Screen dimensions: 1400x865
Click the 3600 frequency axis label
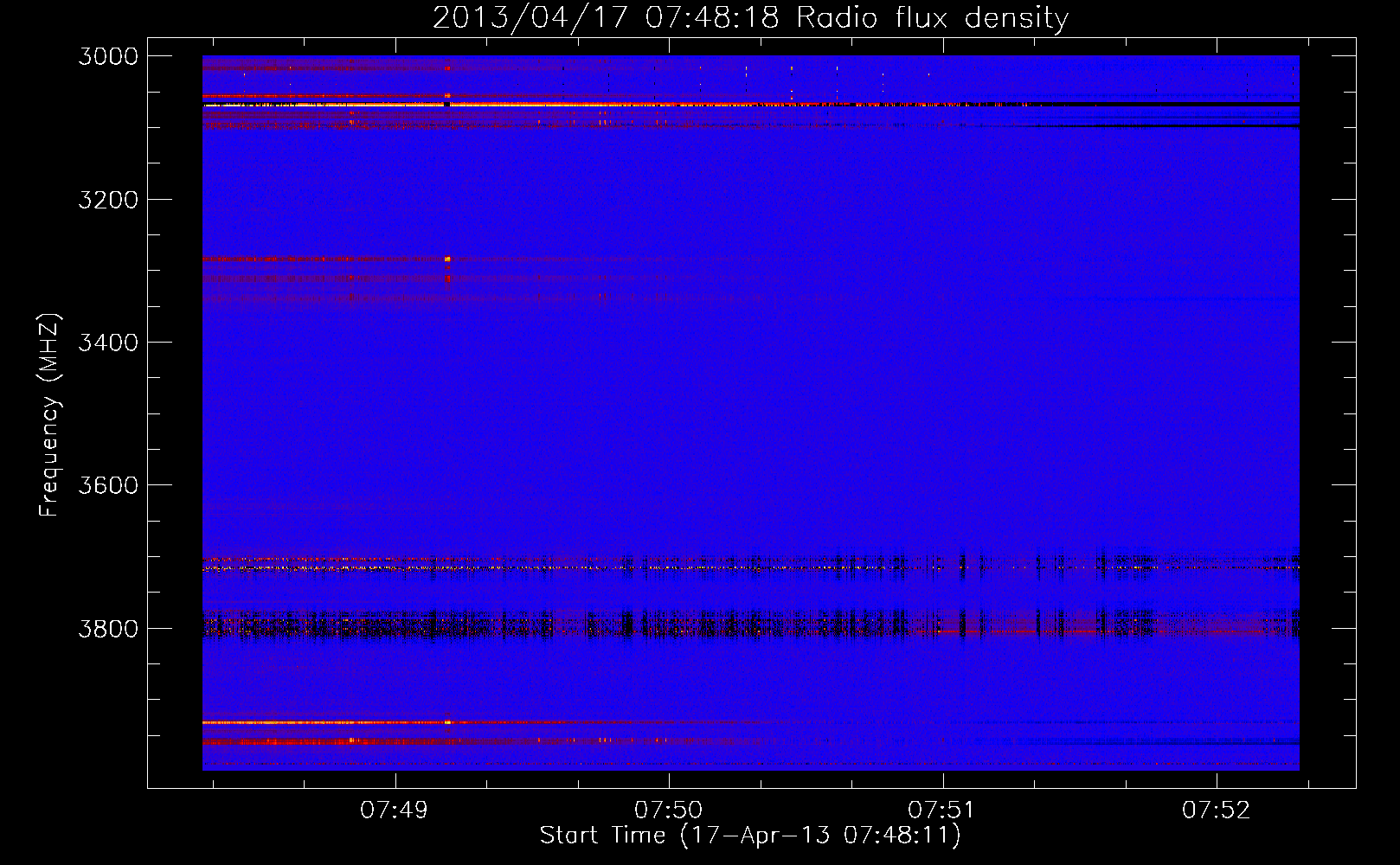point(108,485)
